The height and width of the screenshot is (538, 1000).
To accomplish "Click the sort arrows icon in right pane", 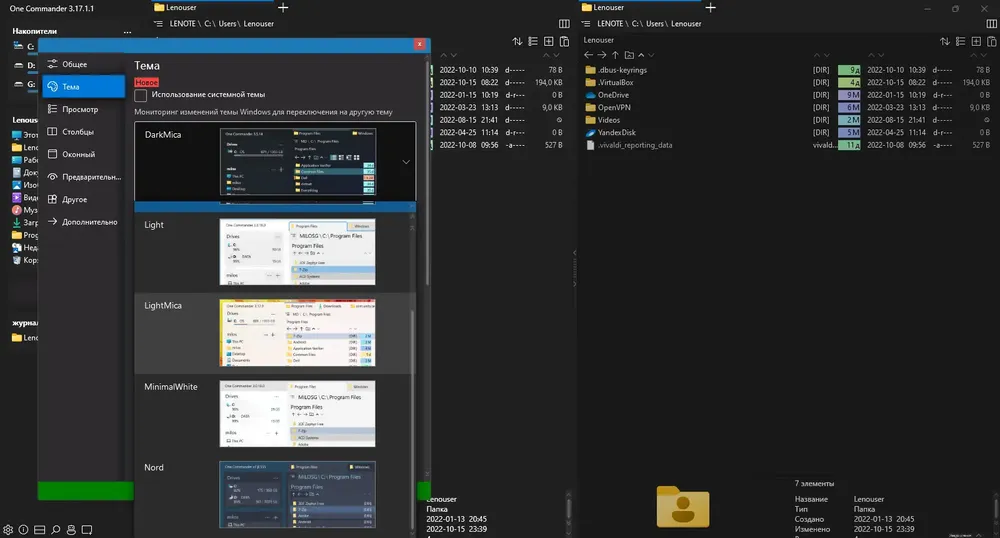I will pos(945,41).
